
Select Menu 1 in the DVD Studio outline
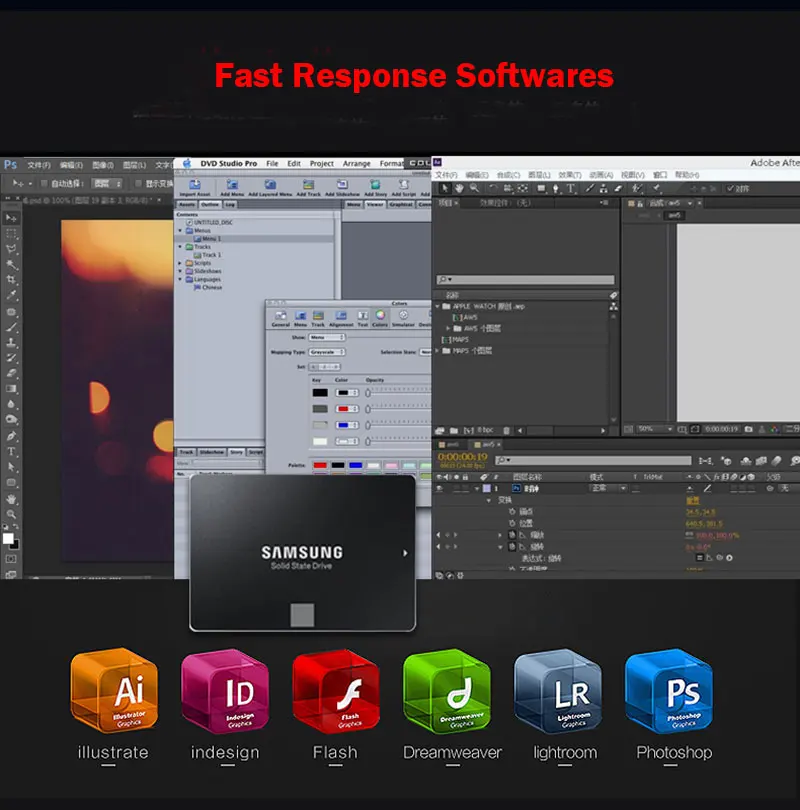[211, 239]
